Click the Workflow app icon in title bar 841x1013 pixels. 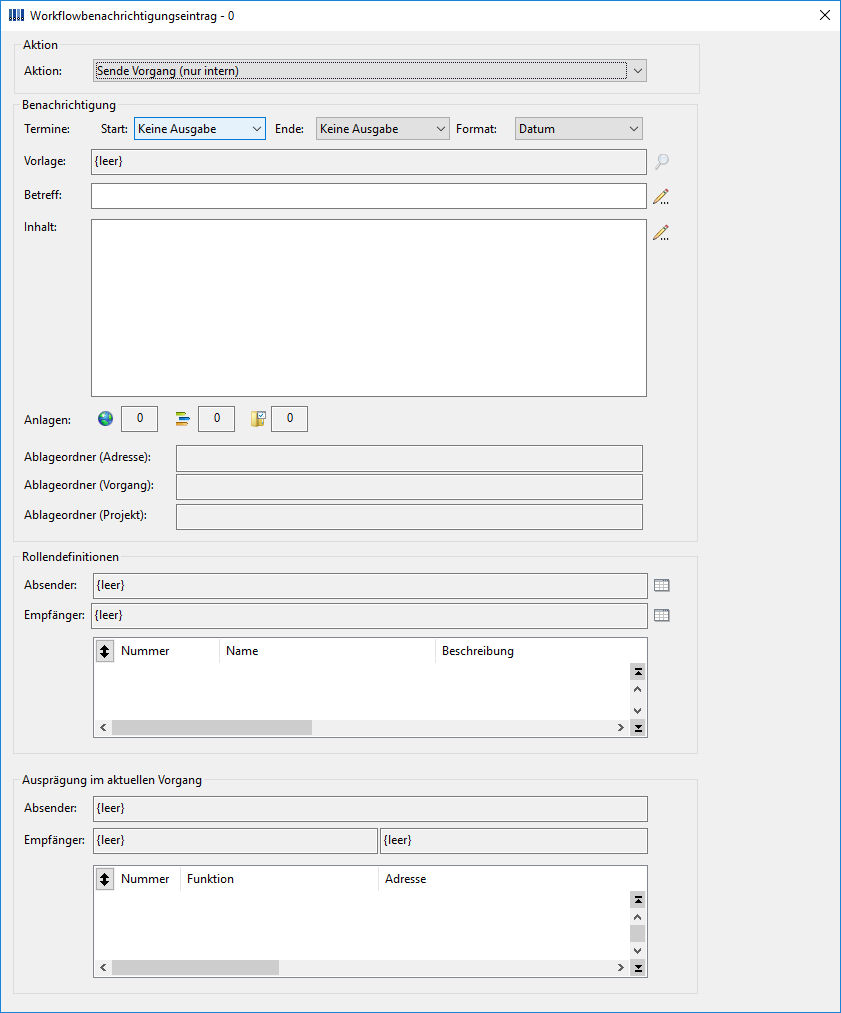16,15
